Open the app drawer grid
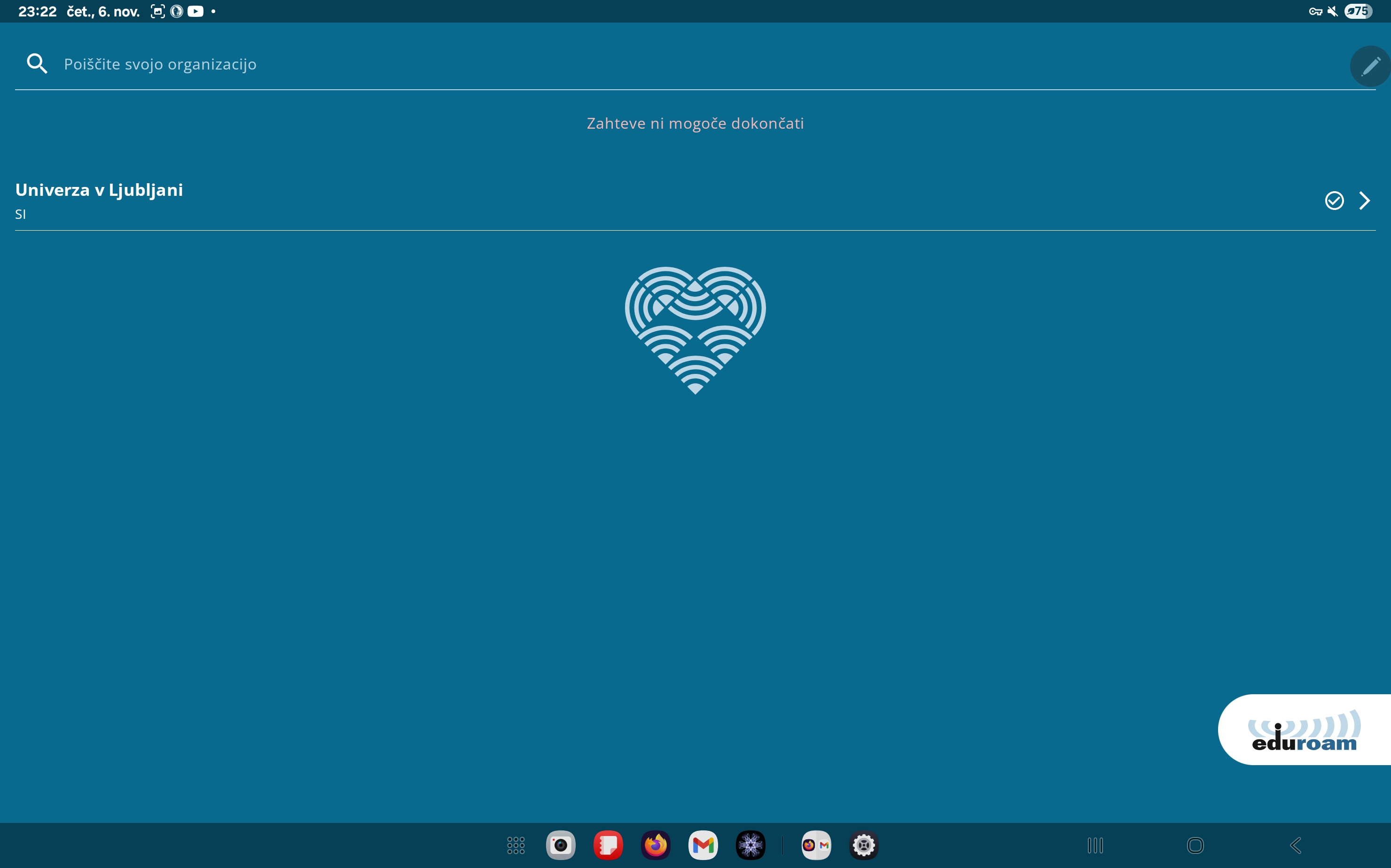This screenshot has height=868, width=1391. [516, 845]
